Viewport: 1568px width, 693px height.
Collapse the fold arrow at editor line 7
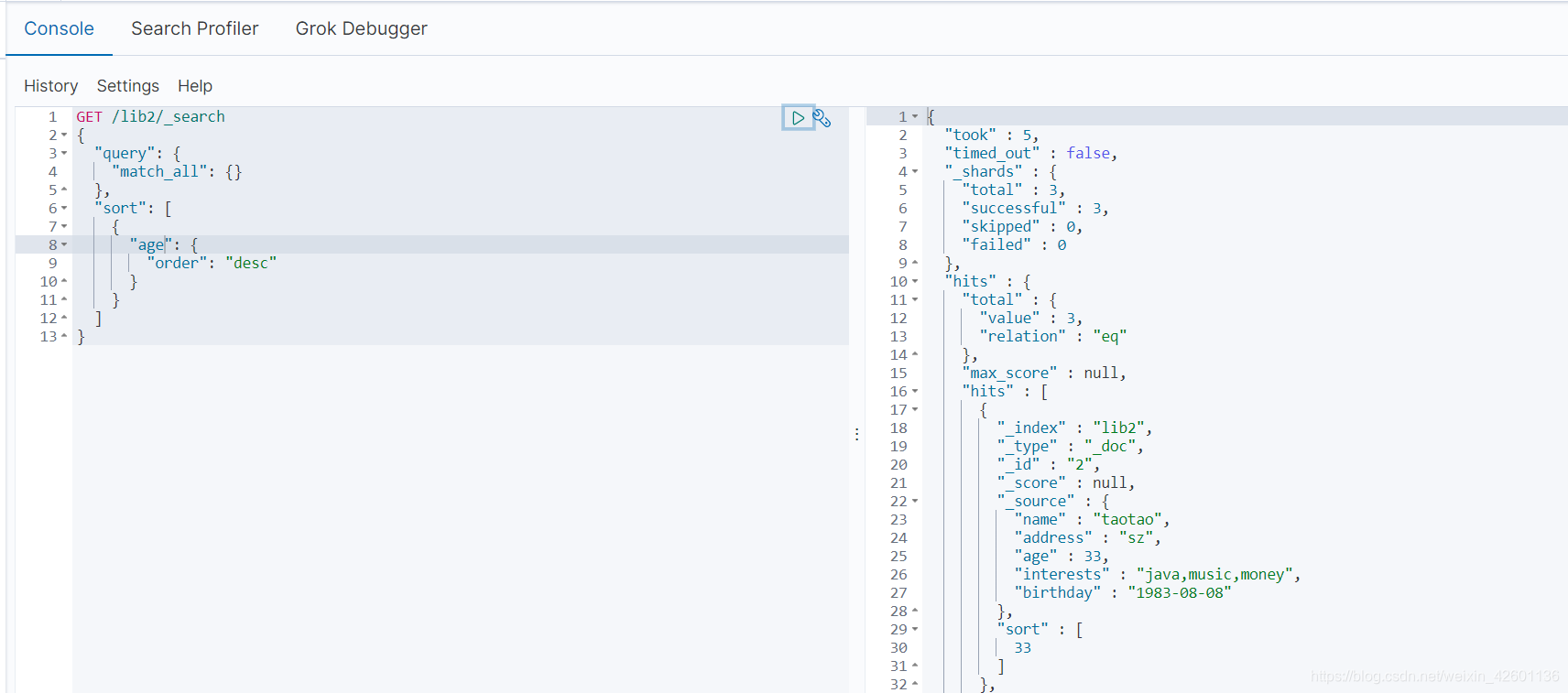pyautogui.click(x=64, y=227)
